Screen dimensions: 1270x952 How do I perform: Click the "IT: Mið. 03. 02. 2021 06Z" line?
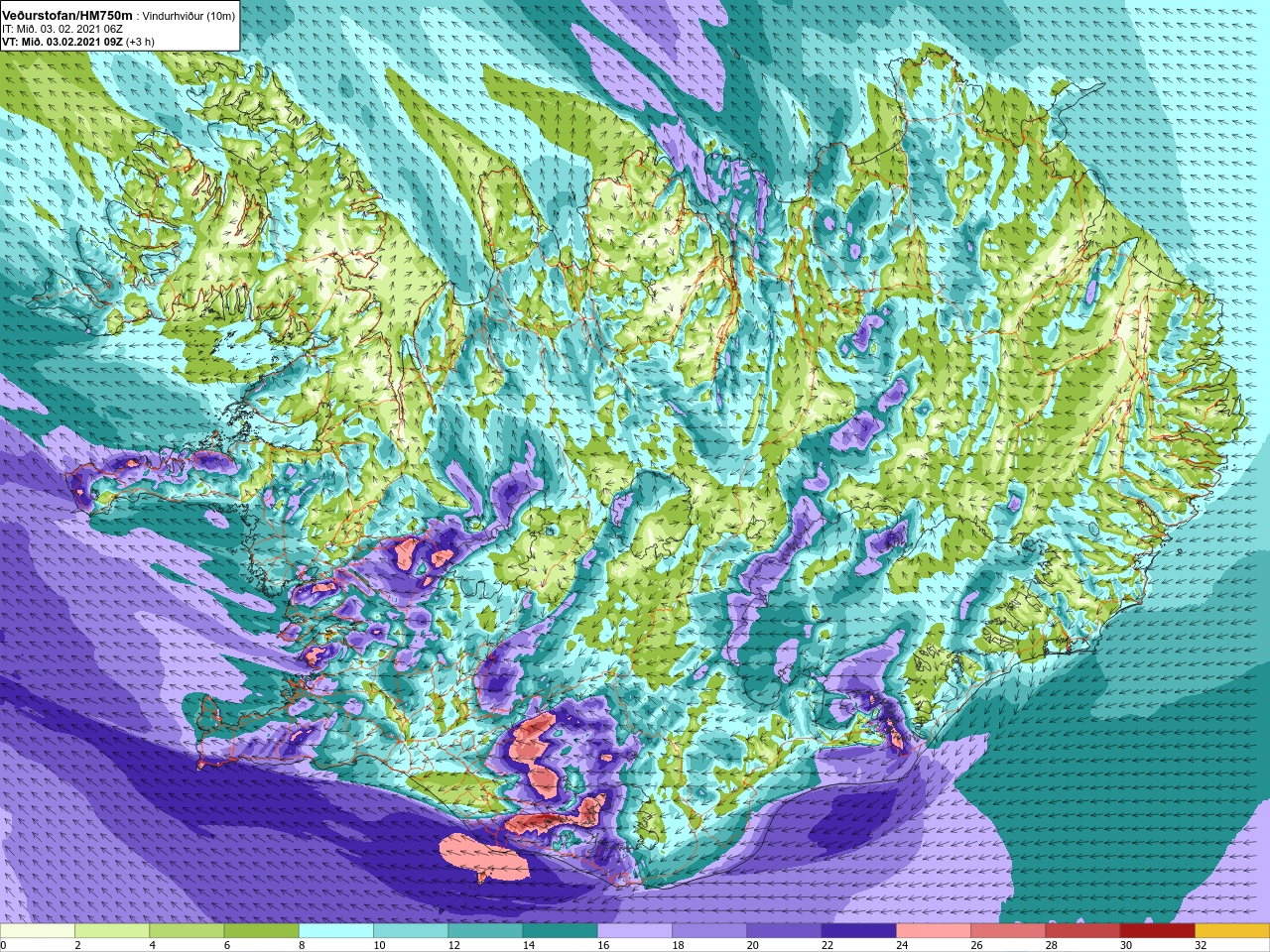64,29
